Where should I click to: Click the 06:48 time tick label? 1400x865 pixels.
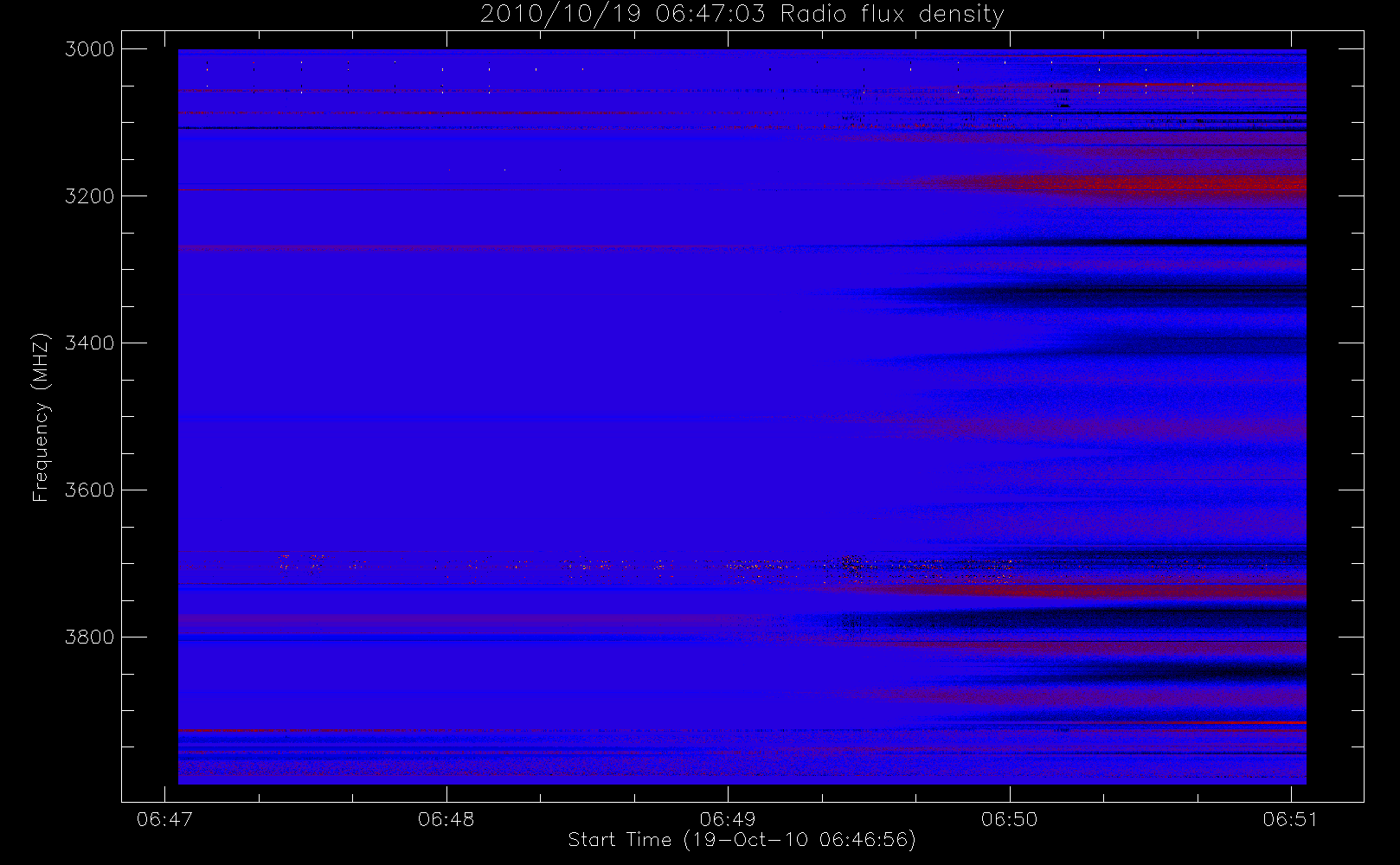[x=446, y=819]
